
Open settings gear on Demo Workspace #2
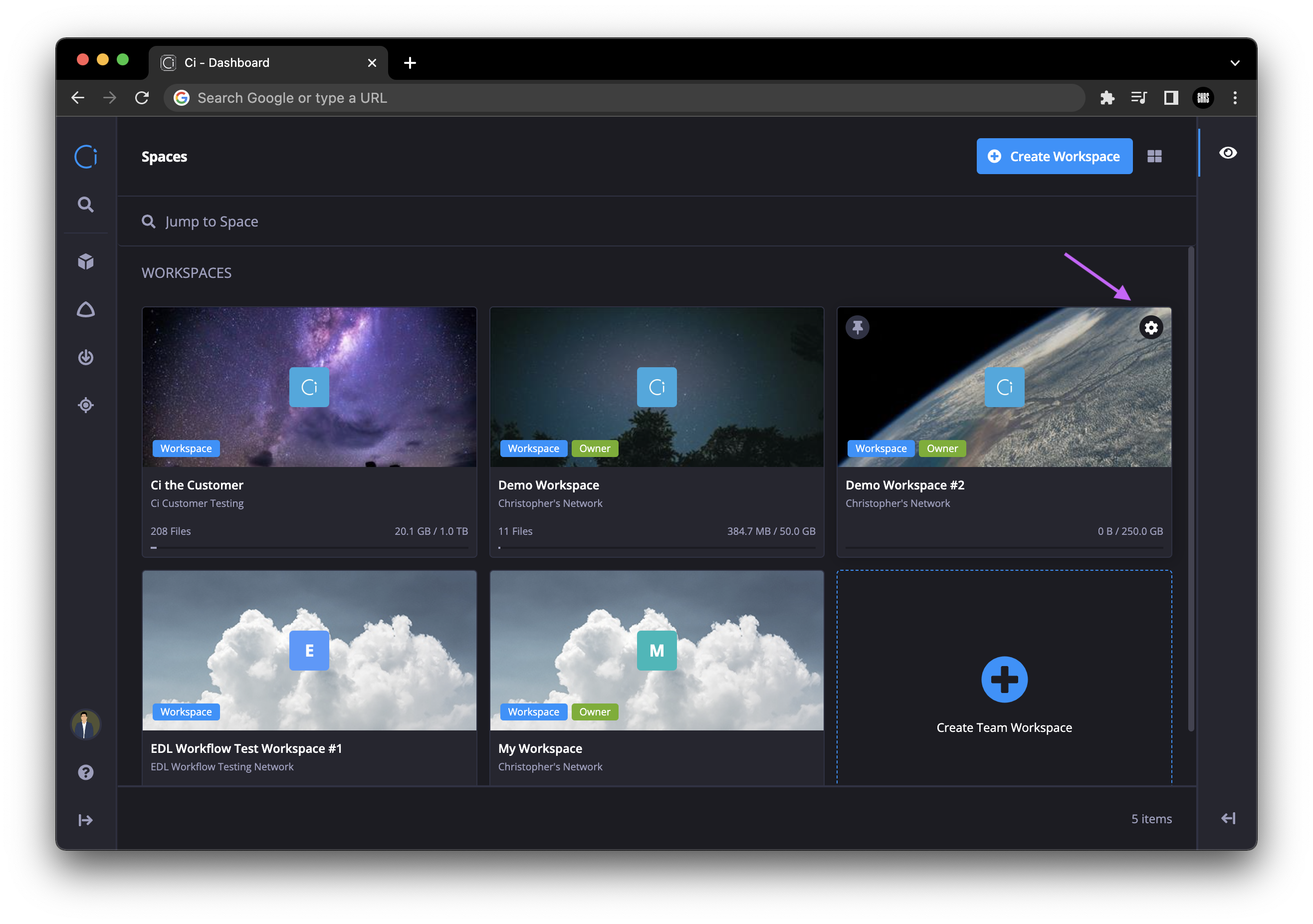coord(1150,328)
